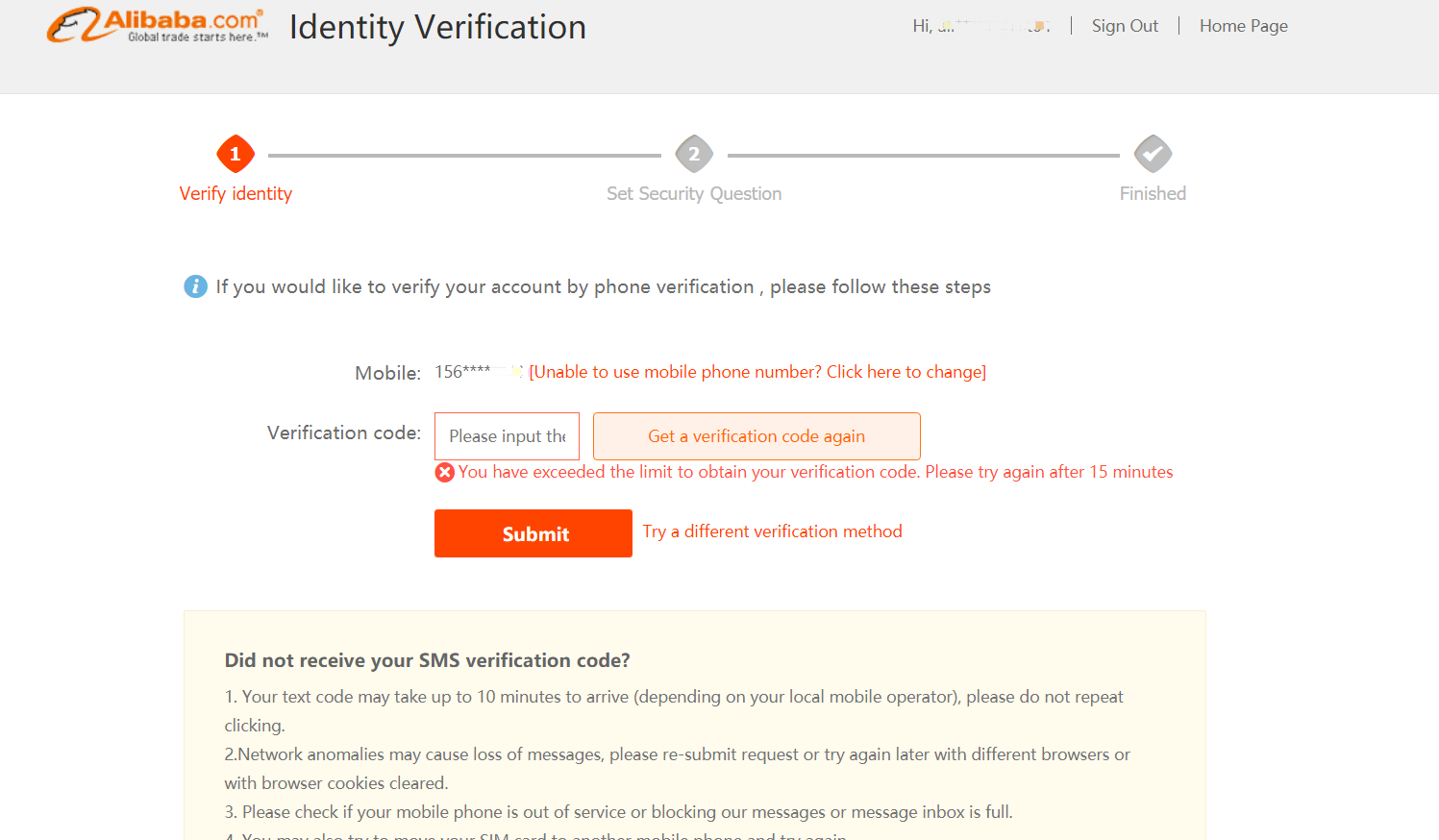This screenshot has width=1439, height=840.
Task: Click the Identity Verification page title
Action: tap(437, 27)
